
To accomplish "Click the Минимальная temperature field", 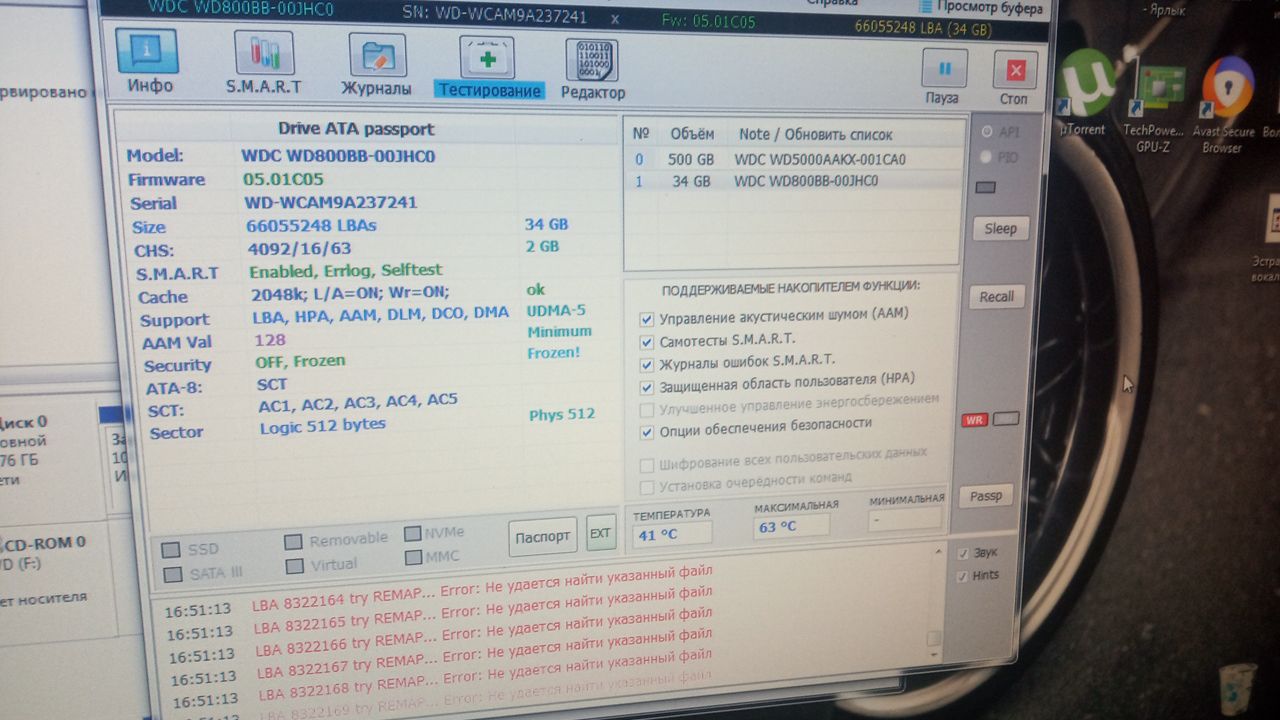I will pyautogui.click(x=905, y=519).
